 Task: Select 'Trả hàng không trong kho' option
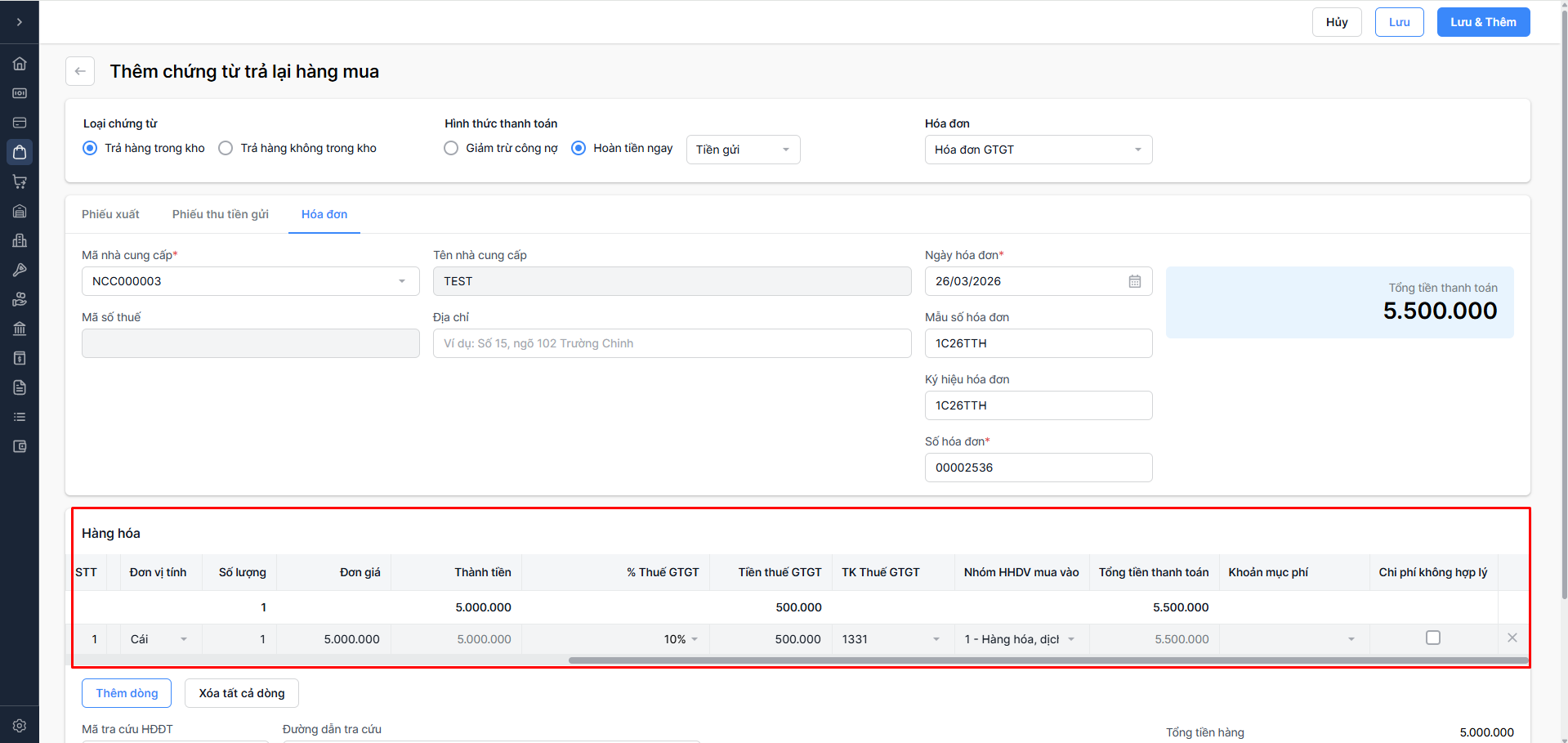[x=226, y=148]
